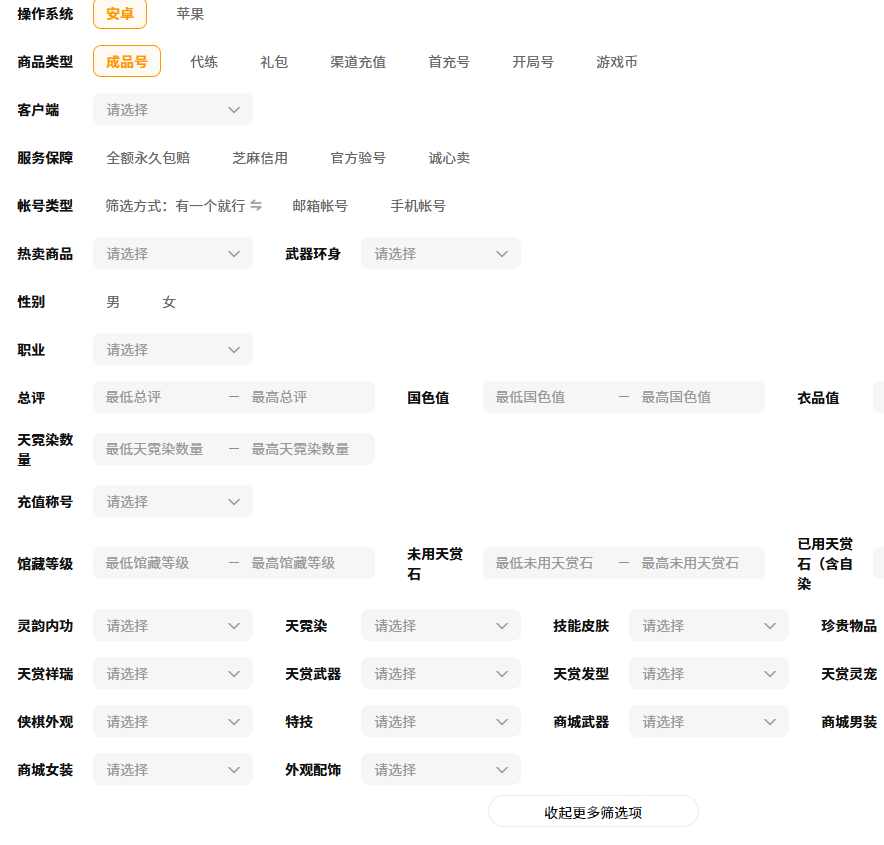Select 女 gender option
884x845 pixels.
pos(169,302)
